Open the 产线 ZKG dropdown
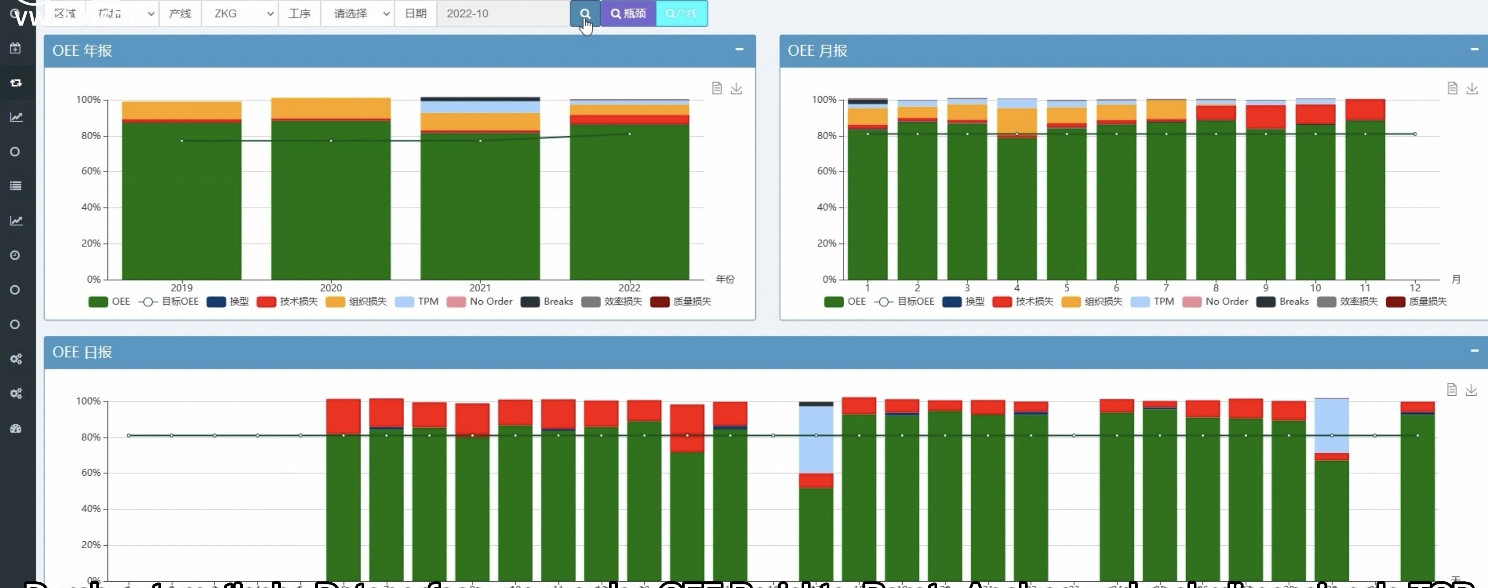Image resolution: width=1488 pixels, height=588 pixels. coord(240,14)
